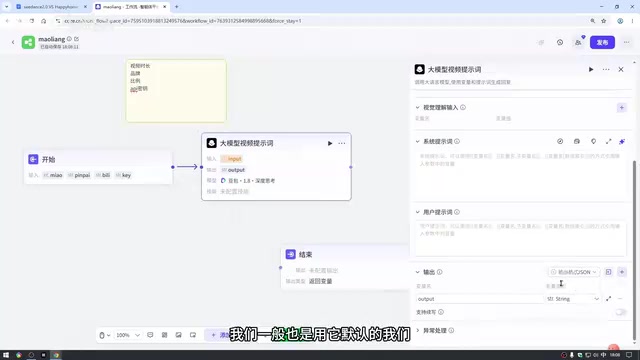Viewport: 640px width, 360px height.
Task: Open the 100% zoom level dropdown
Action: coord(128,336)
